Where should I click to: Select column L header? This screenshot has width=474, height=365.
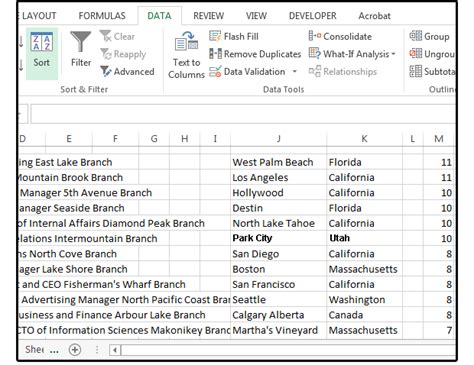point(413,139)
